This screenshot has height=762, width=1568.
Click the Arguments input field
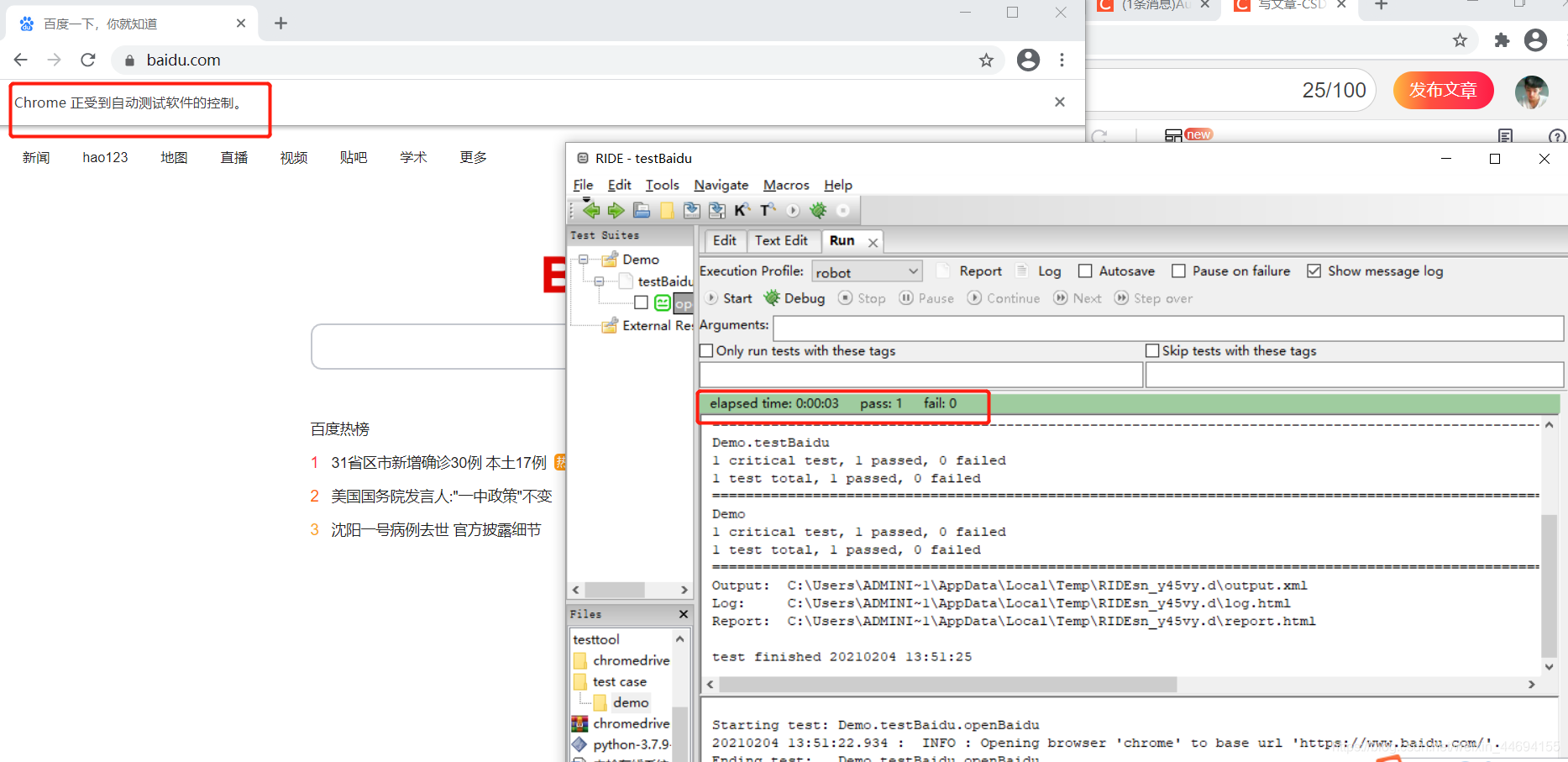click(x=1168, y=328)
